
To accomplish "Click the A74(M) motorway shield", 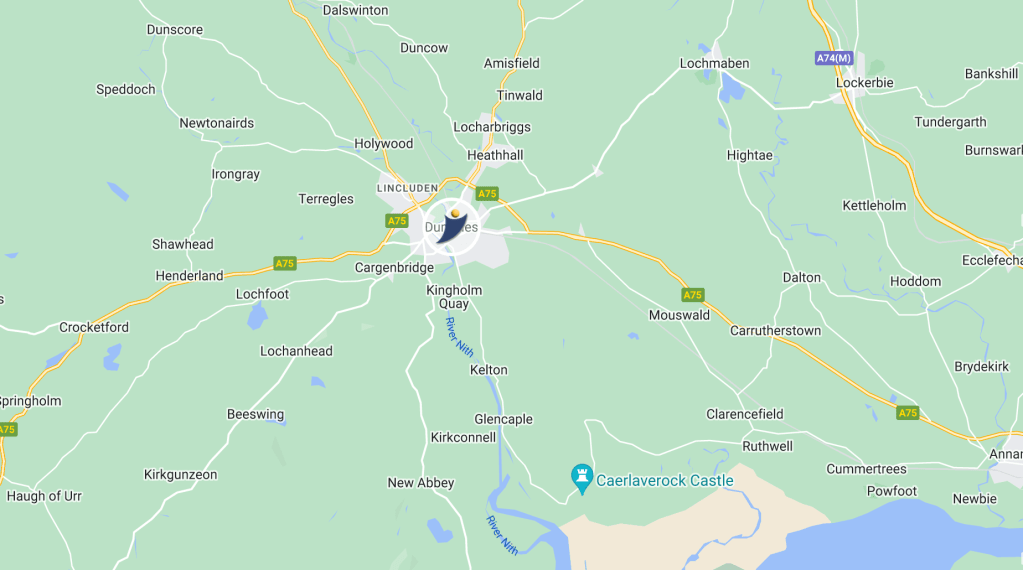I will [x=834, y=58].
